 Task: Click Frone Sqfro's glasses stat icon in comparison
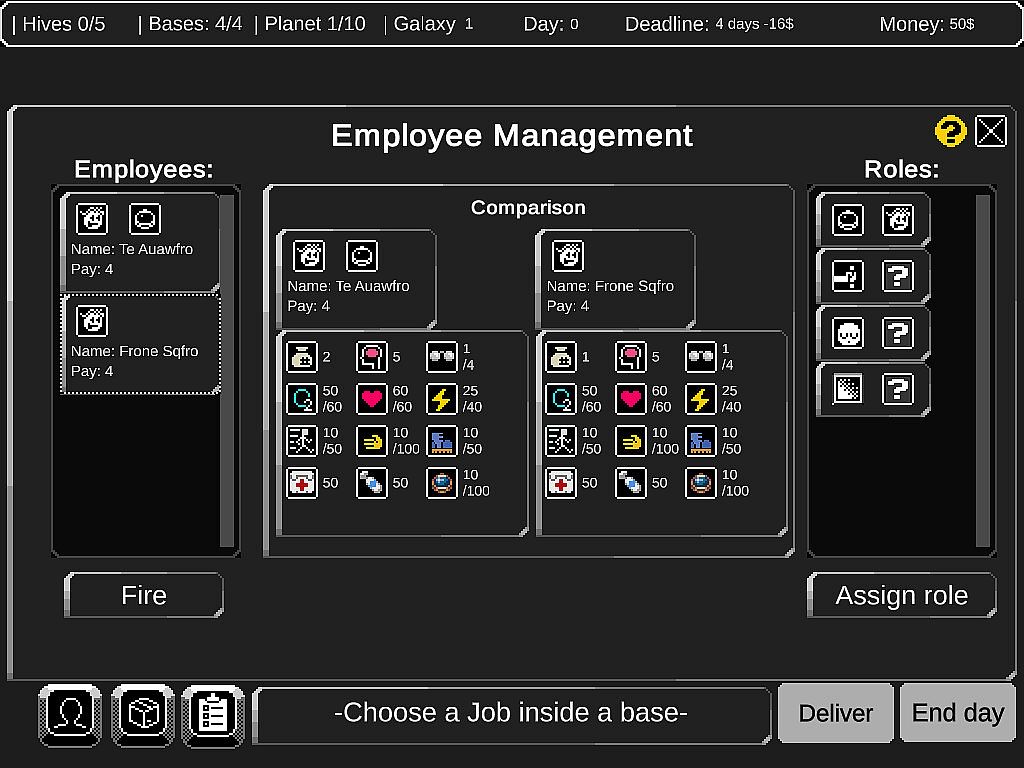[x=701, y=357]
